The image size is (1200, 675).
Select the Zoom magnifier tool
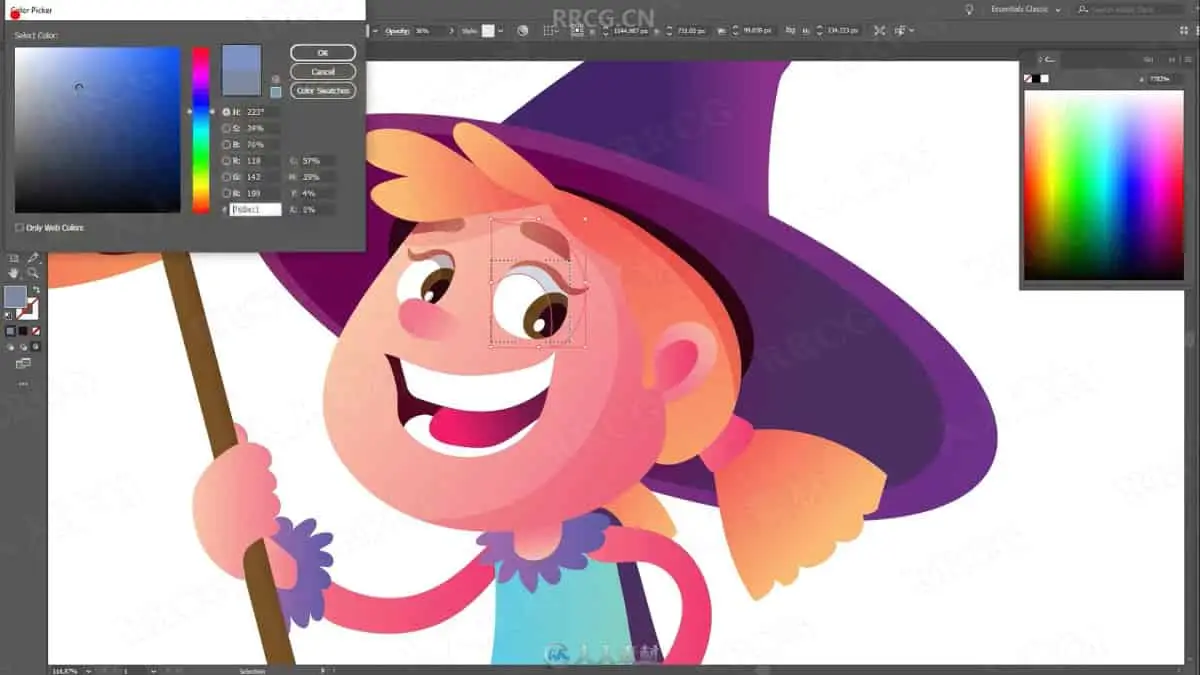(33, 272)
